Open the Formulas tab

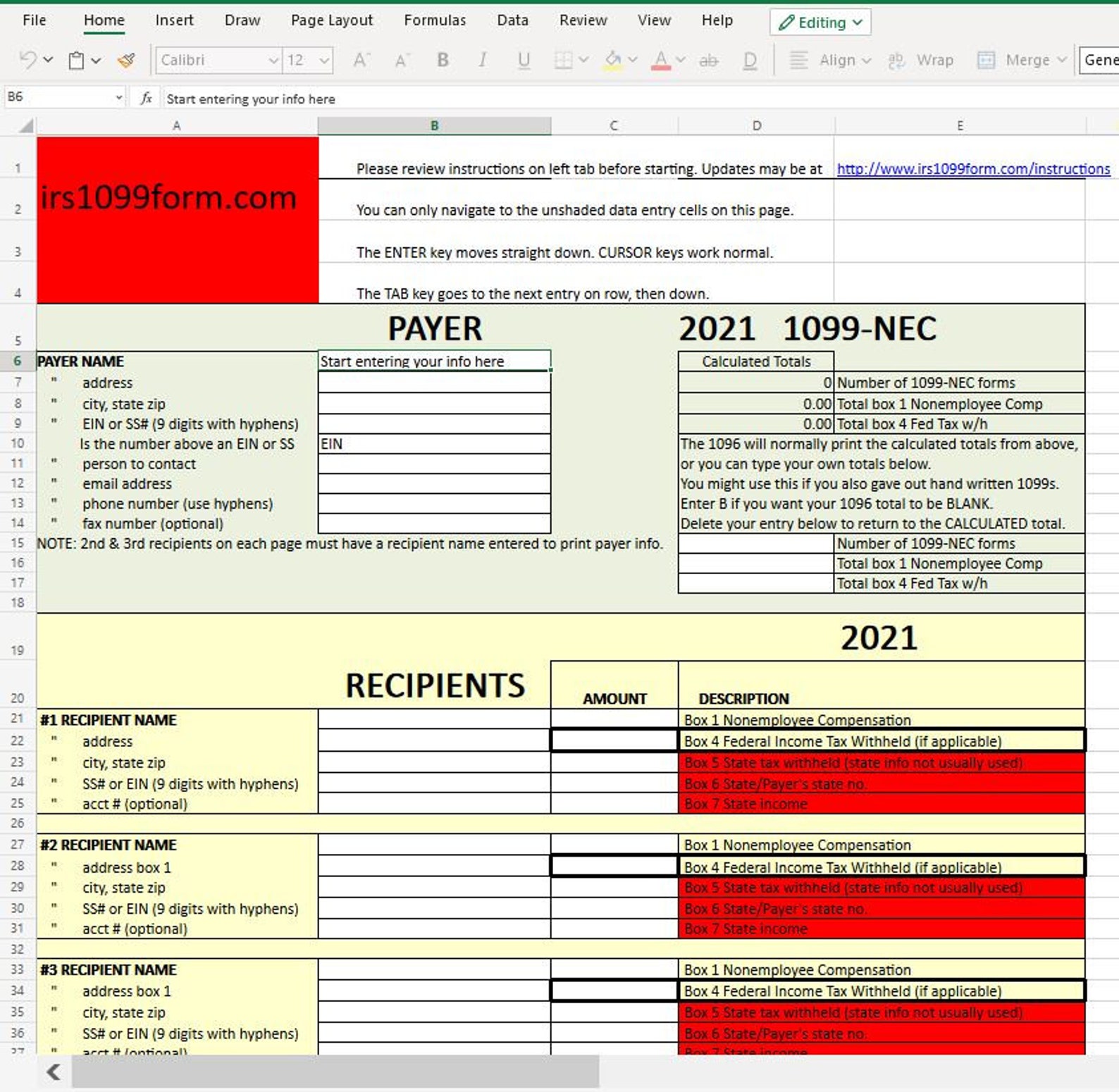tap(435, 20)
